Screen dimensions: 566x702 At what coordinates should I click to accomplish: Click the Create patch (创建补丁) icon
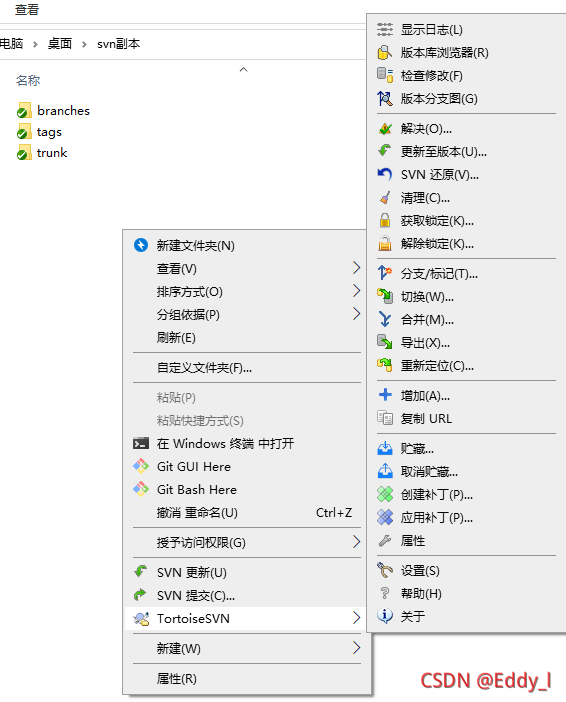coord(385,494)
